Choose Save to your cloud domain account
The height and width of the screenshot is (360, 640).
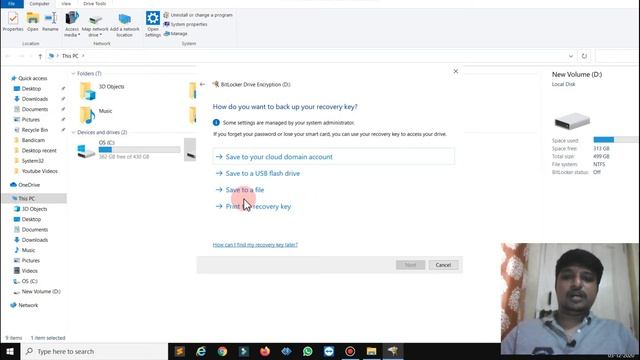click(x=333, y=157)
